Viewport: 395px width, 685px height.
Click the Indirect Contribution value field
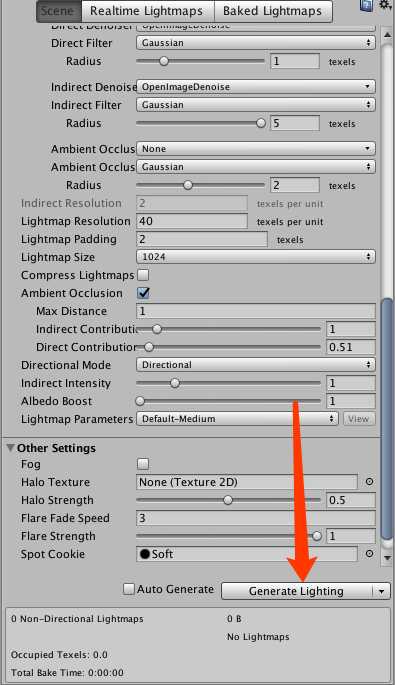click(350, 329)
